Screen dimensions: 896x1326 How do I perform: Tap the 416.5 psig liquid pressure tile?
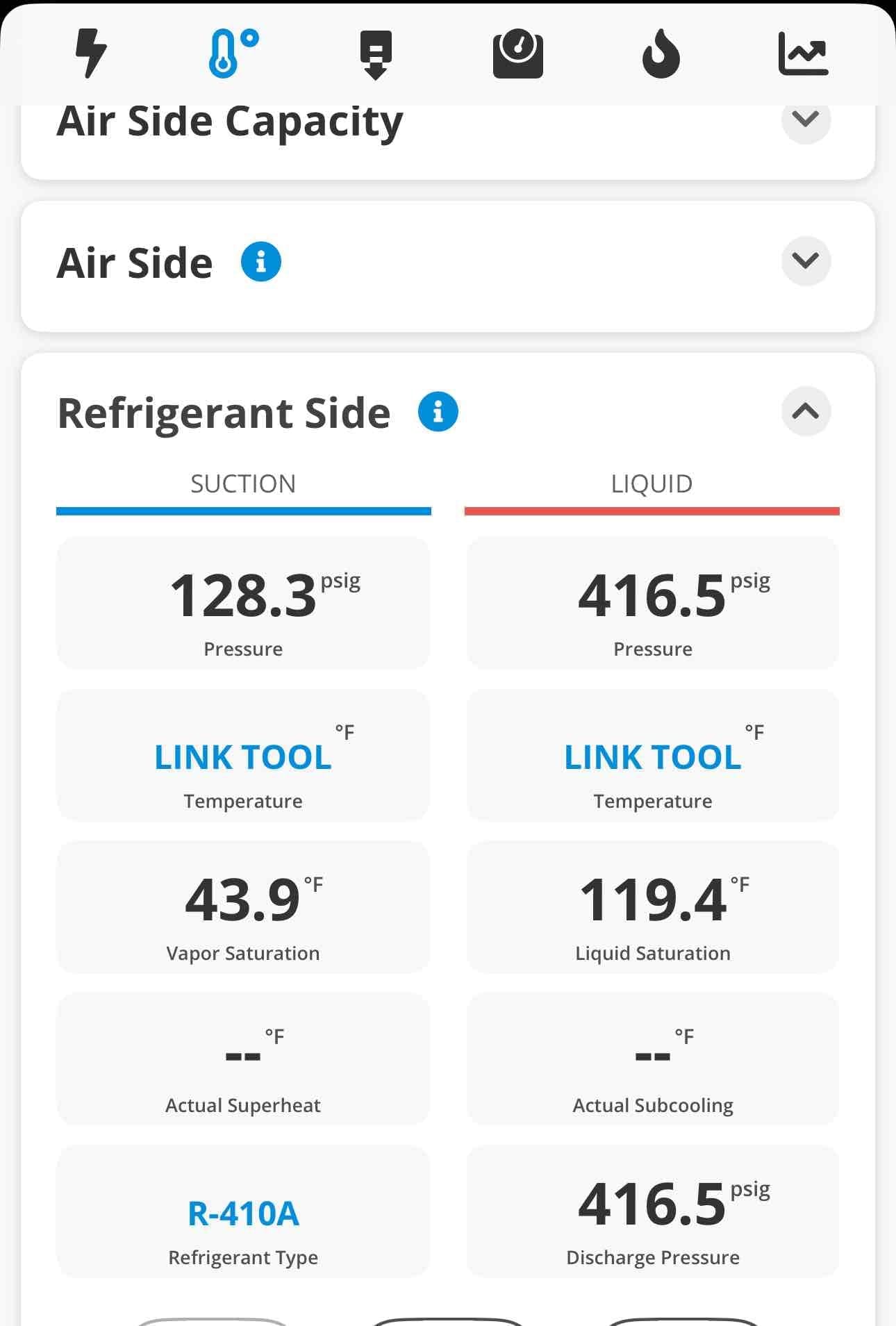653,603
